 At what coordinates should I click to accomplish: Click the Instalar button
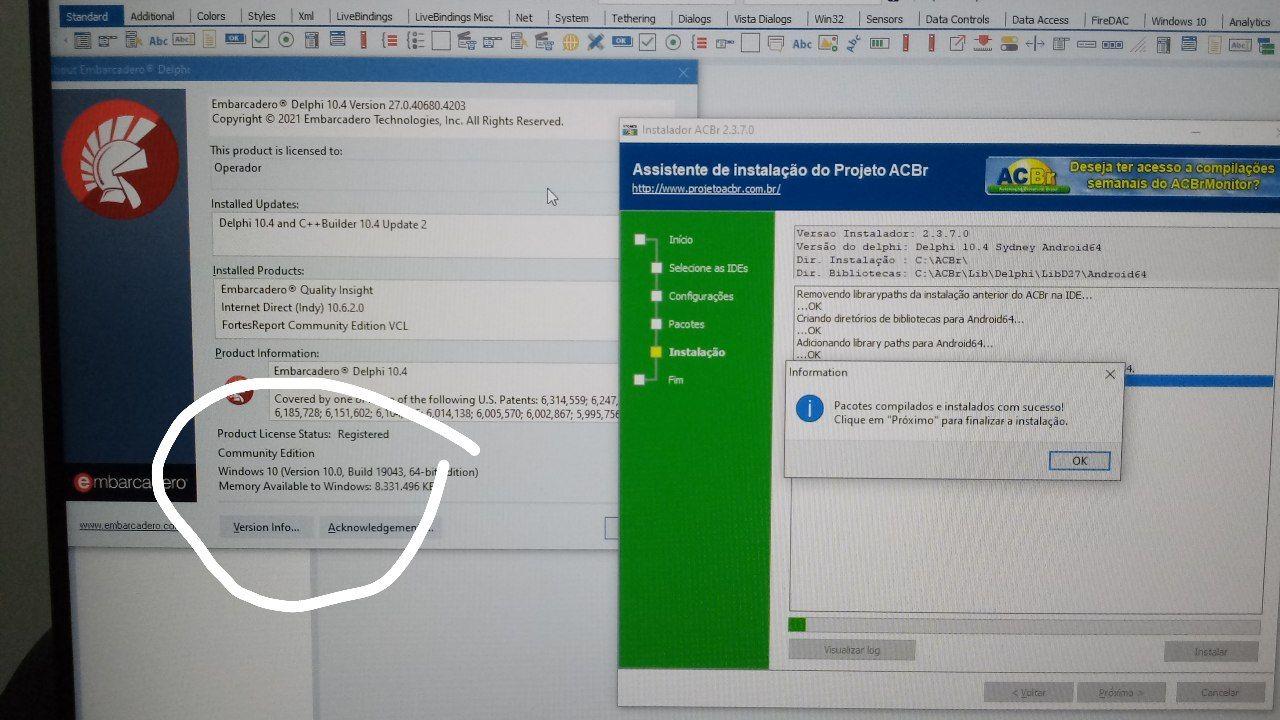pos(1210,651)
